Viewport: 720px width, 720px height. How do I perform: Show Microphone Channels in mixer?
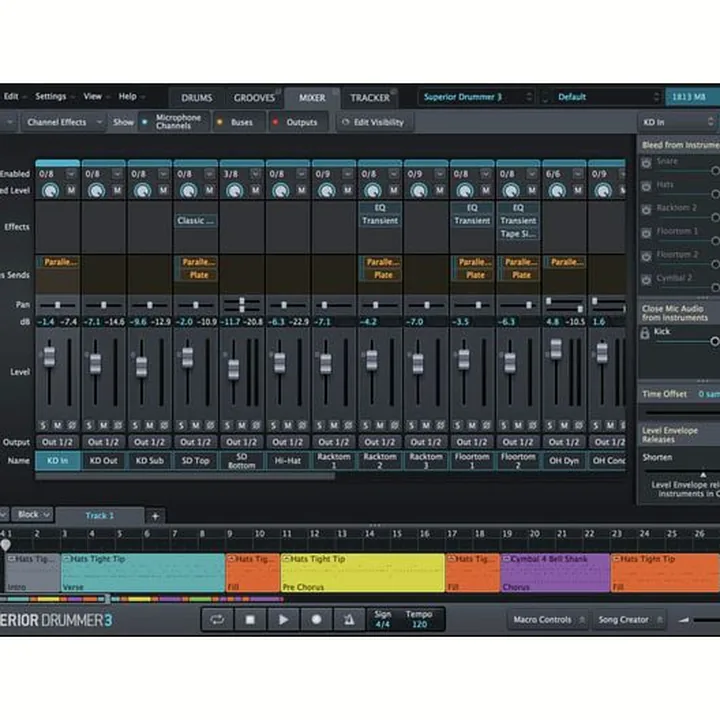pos(173,122)
